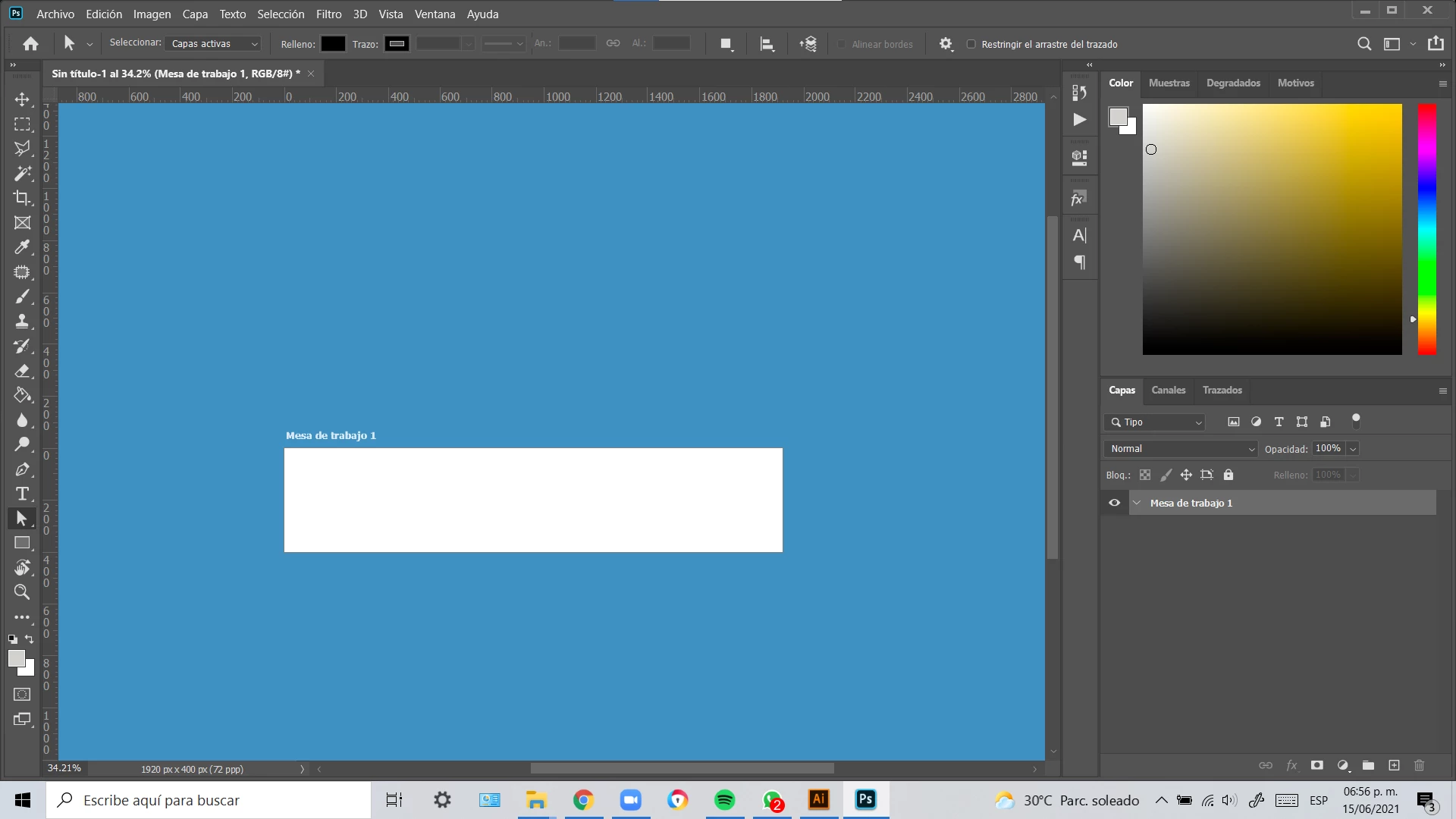The image size is (1456, 819).
Task: Delete layer using trash icon
Action: [1420, 765]
